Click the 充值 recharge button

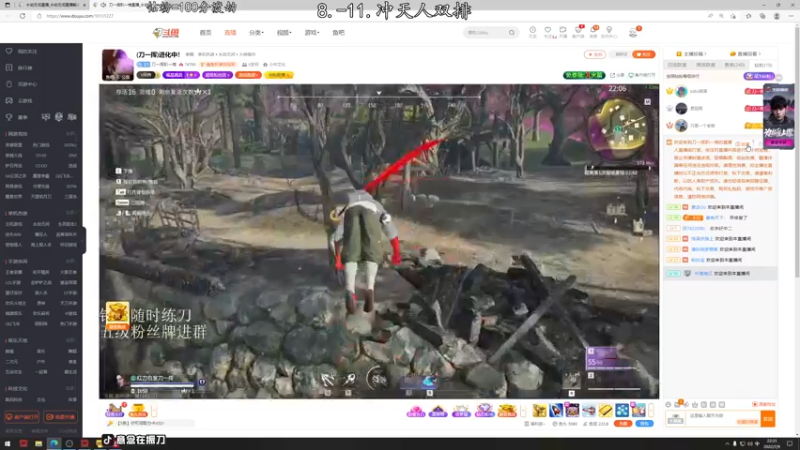point(623,423)
